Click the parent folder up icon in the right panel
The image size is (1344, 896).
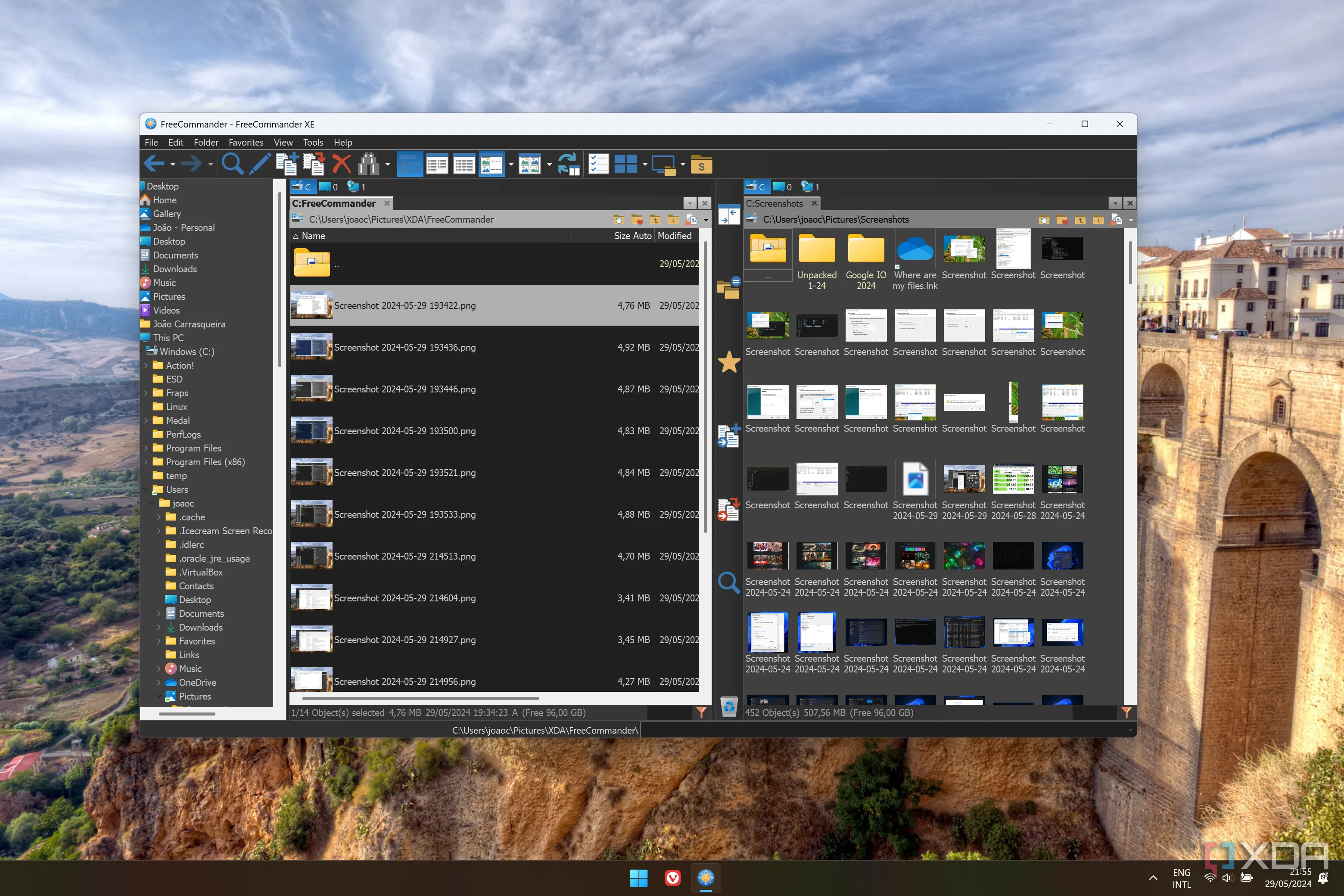point(1080,219)
